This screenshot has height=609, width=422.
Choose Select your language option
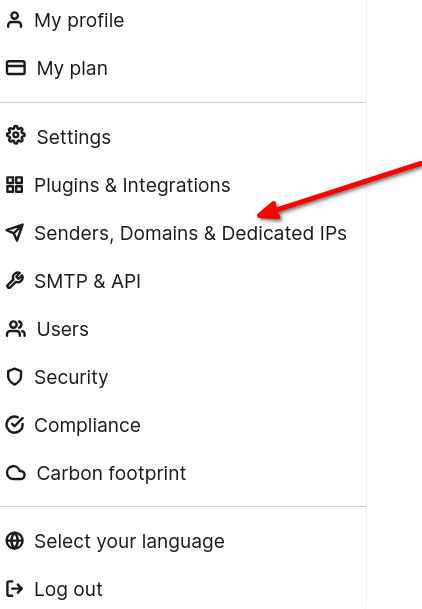183,541
